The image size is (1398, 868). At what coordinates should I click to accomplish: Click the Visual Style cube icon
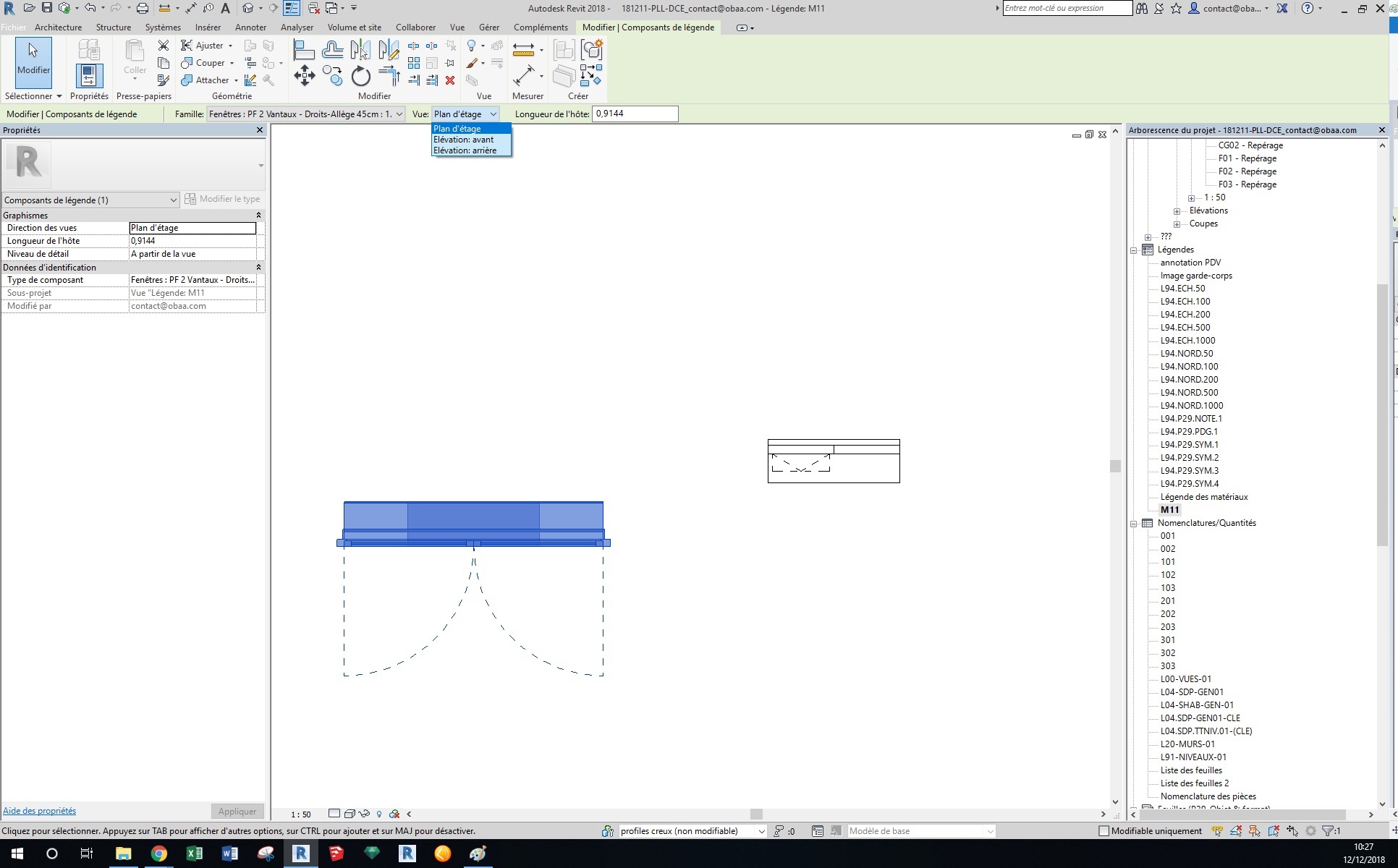349,814
